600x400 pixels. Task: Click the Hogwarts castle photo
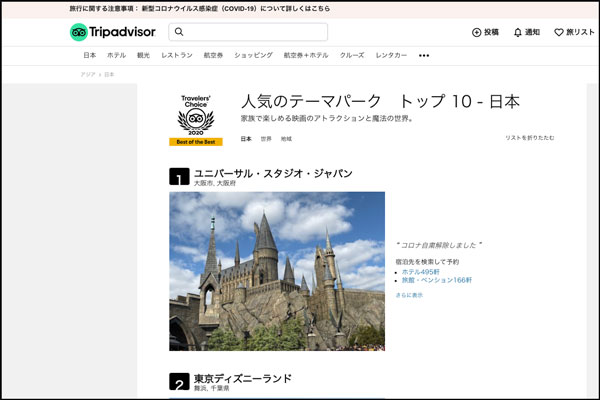click(276, 270)
